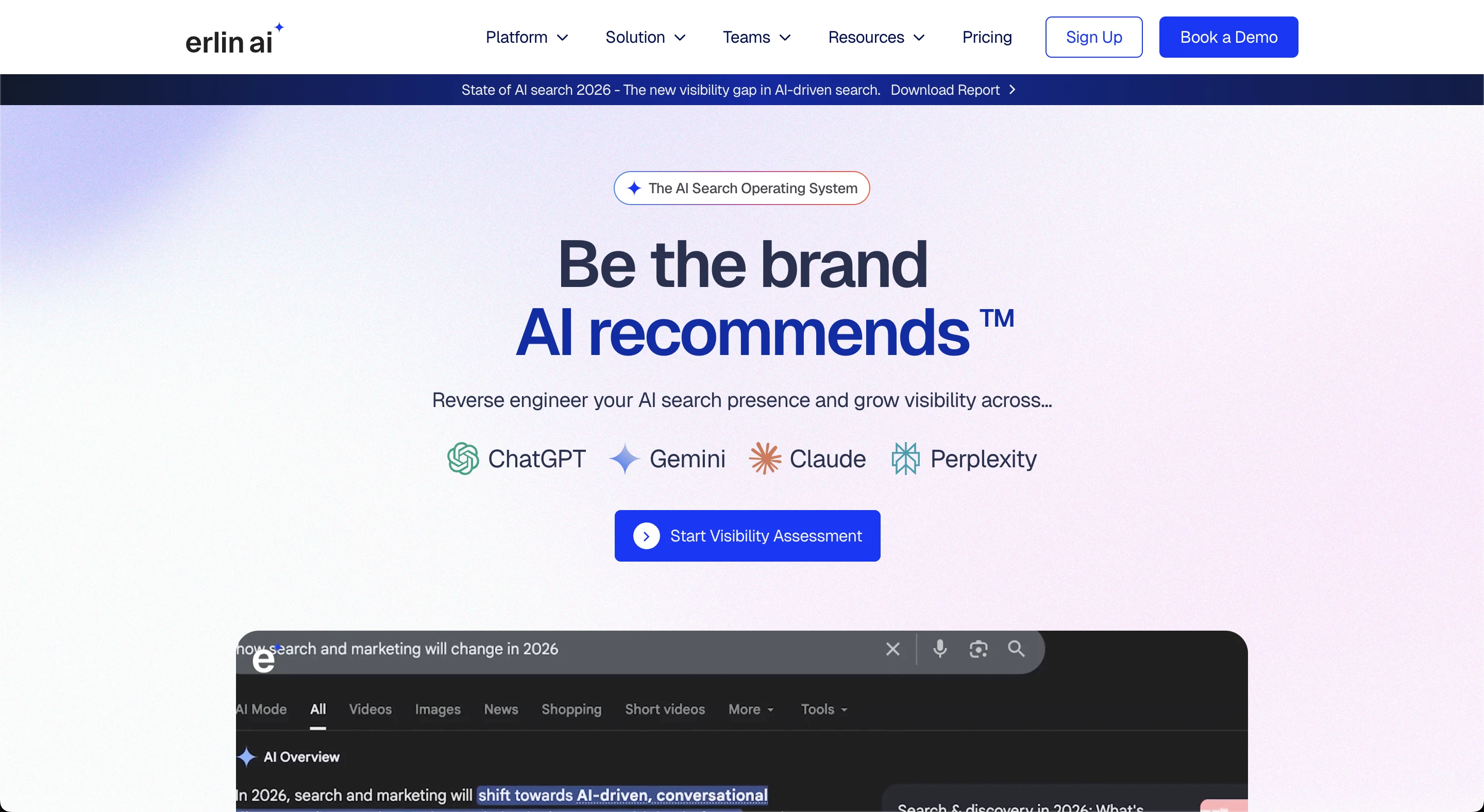Expand the Tools dropdown
Image resolution: width=1484 pixels, height=812 pixels.
click(x=824, y=709)
